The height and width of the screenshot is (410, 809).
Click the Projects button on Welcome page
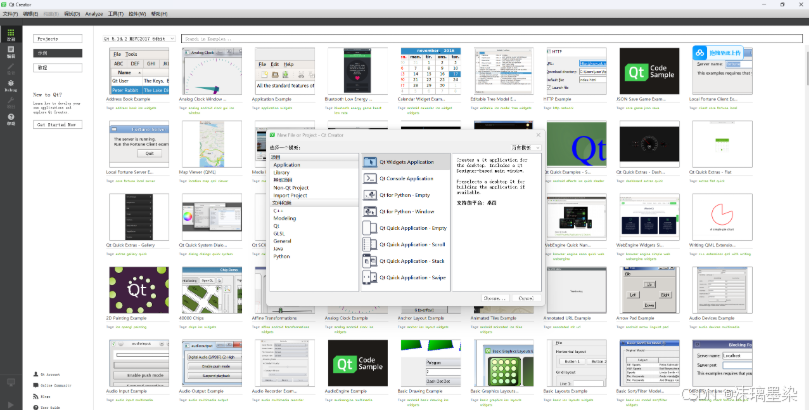pyautogui.click(x=58, y=39)
